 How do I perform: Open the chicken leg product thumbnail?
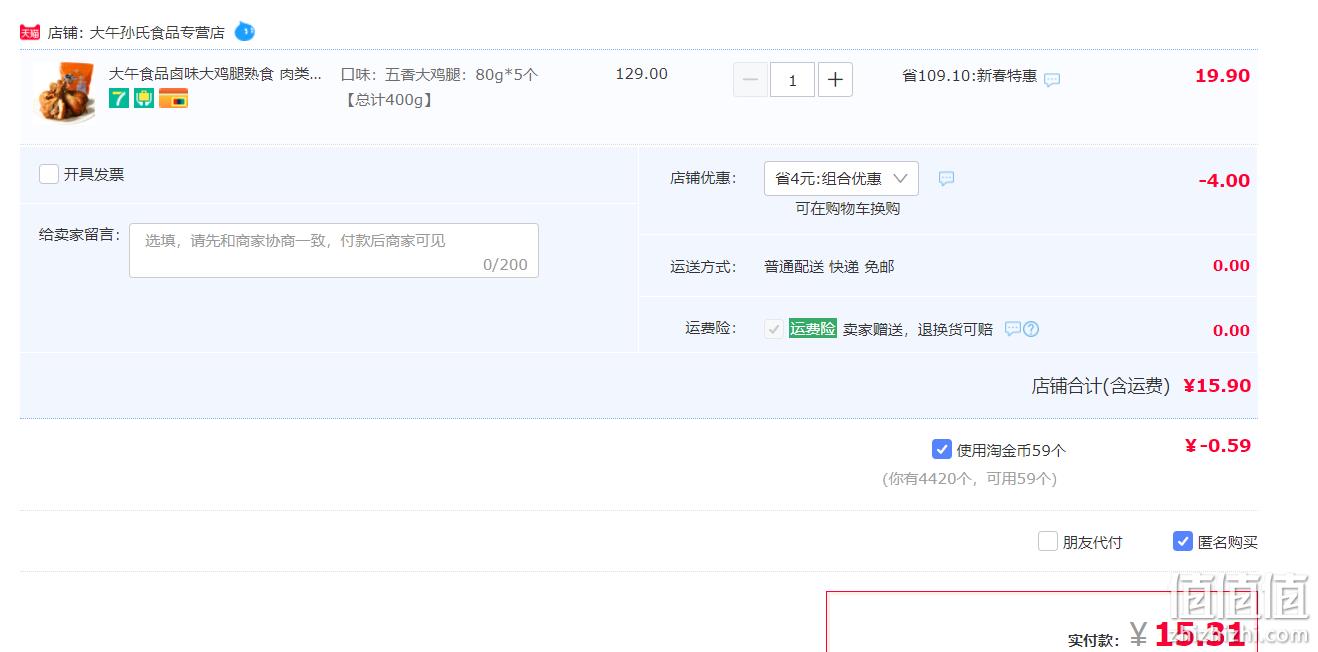click(x=65, y=92)
